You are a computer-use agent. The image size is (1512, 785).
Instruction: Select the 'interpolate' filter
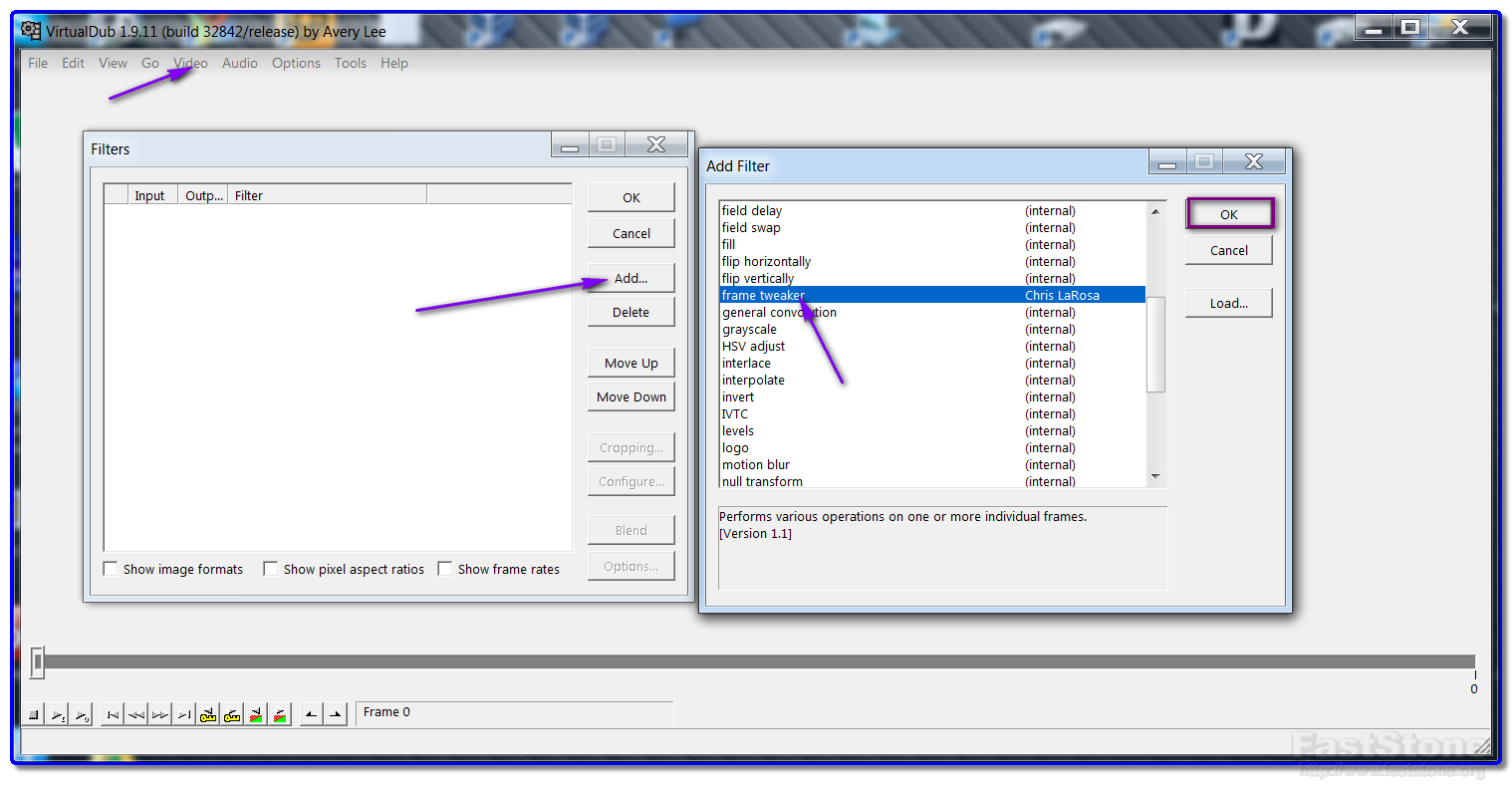pos(932,380)
